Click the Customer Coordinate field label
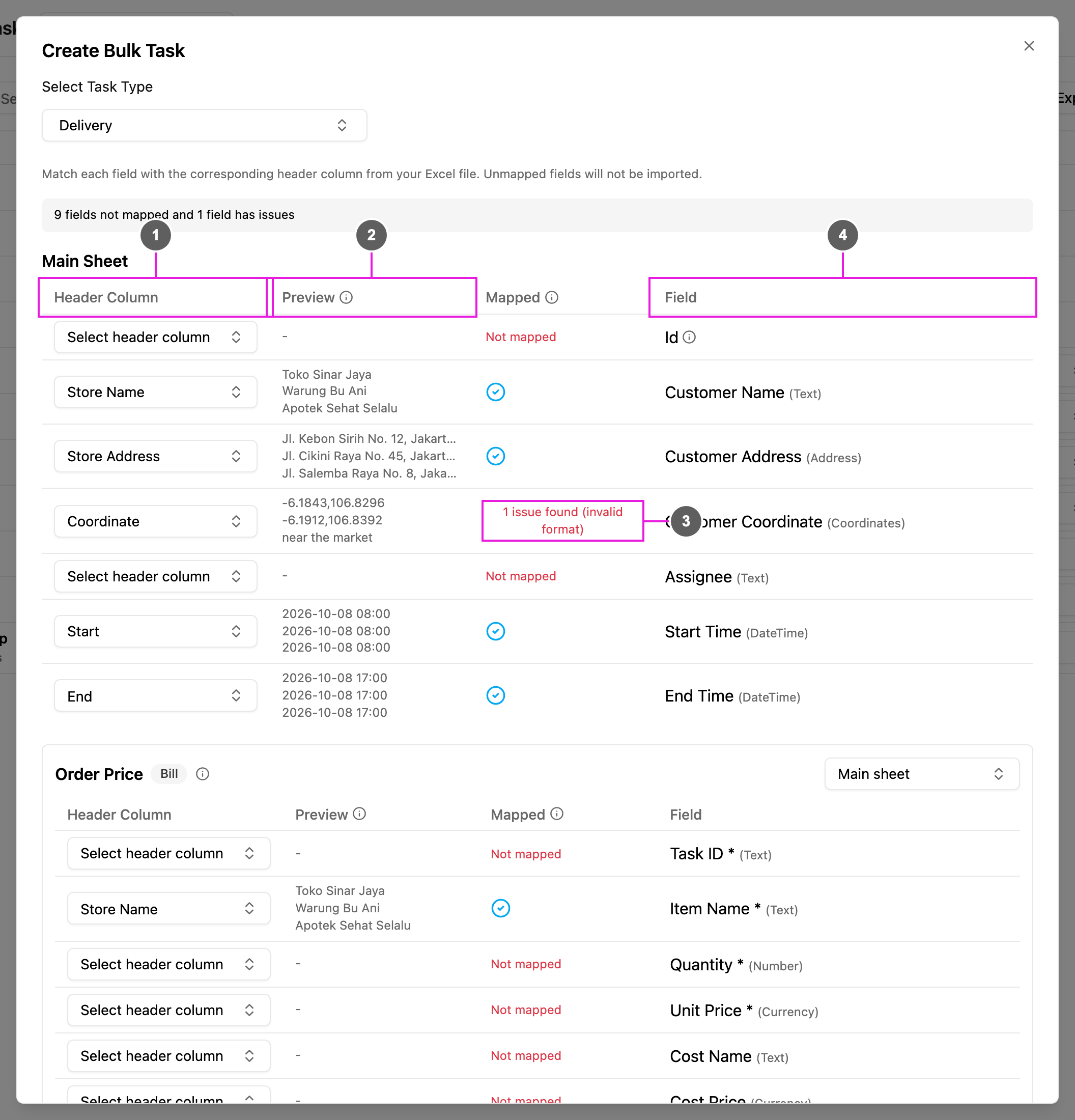This screenshot has height=1120, width=1075. pyautogui.click(x=784, y=522)
